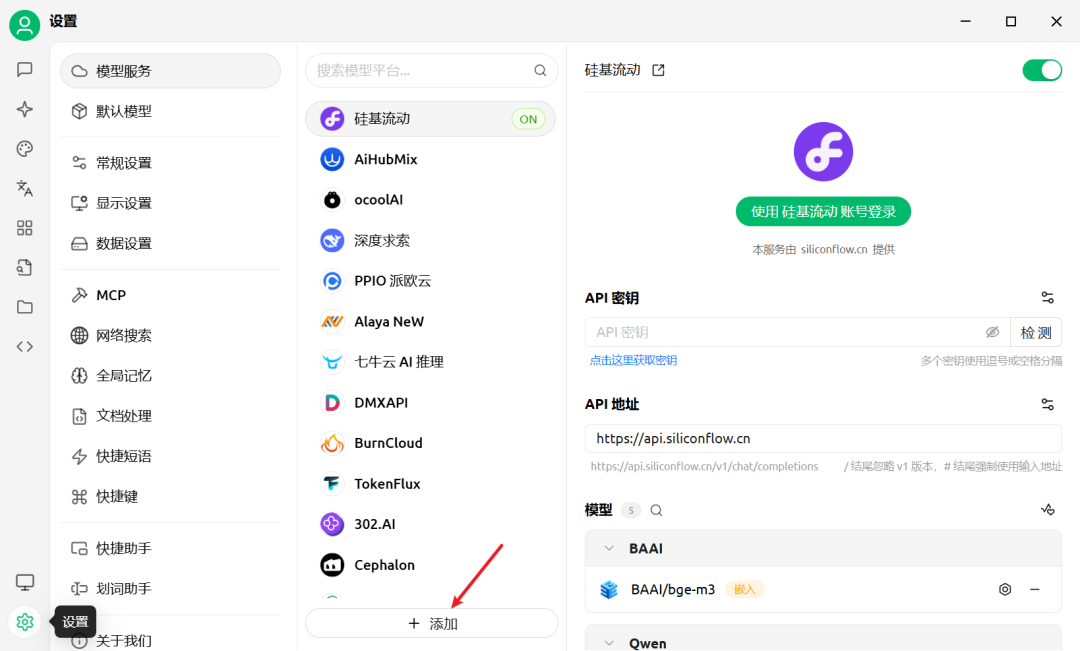Open 快捷助手 menu item

170,548
